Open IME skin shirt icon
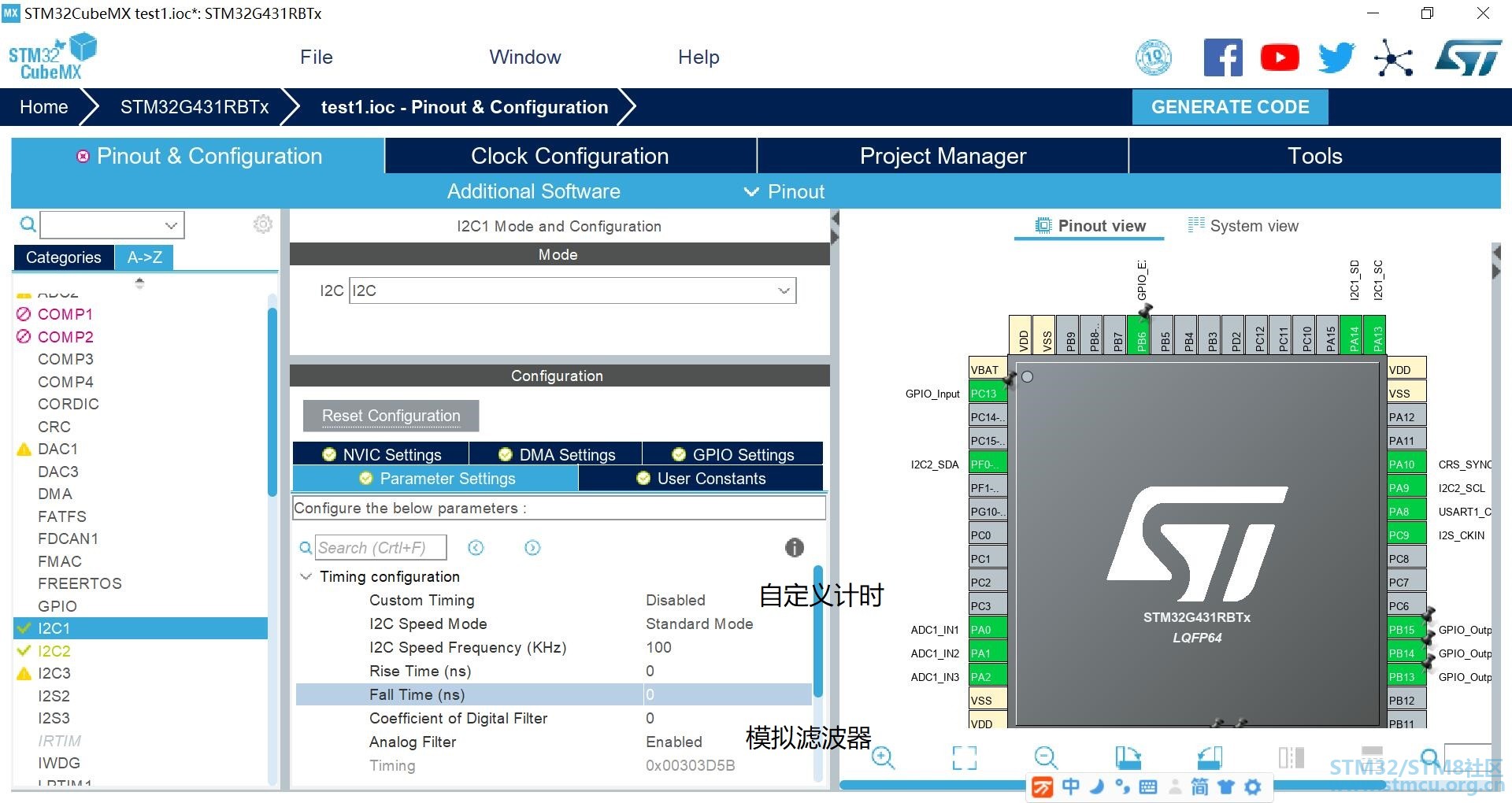 tap(1225, 786)
